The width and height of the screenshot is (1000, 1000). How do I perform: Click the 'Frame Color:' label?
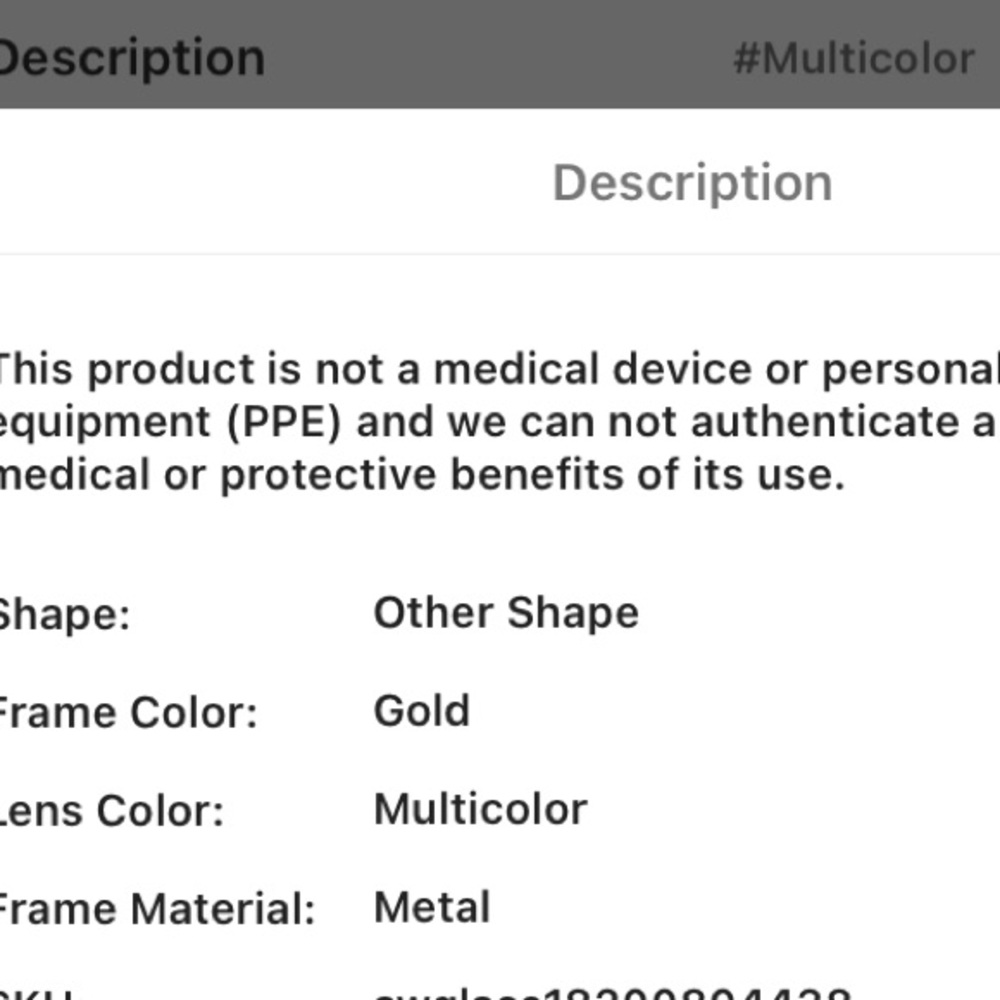[127, 713]
